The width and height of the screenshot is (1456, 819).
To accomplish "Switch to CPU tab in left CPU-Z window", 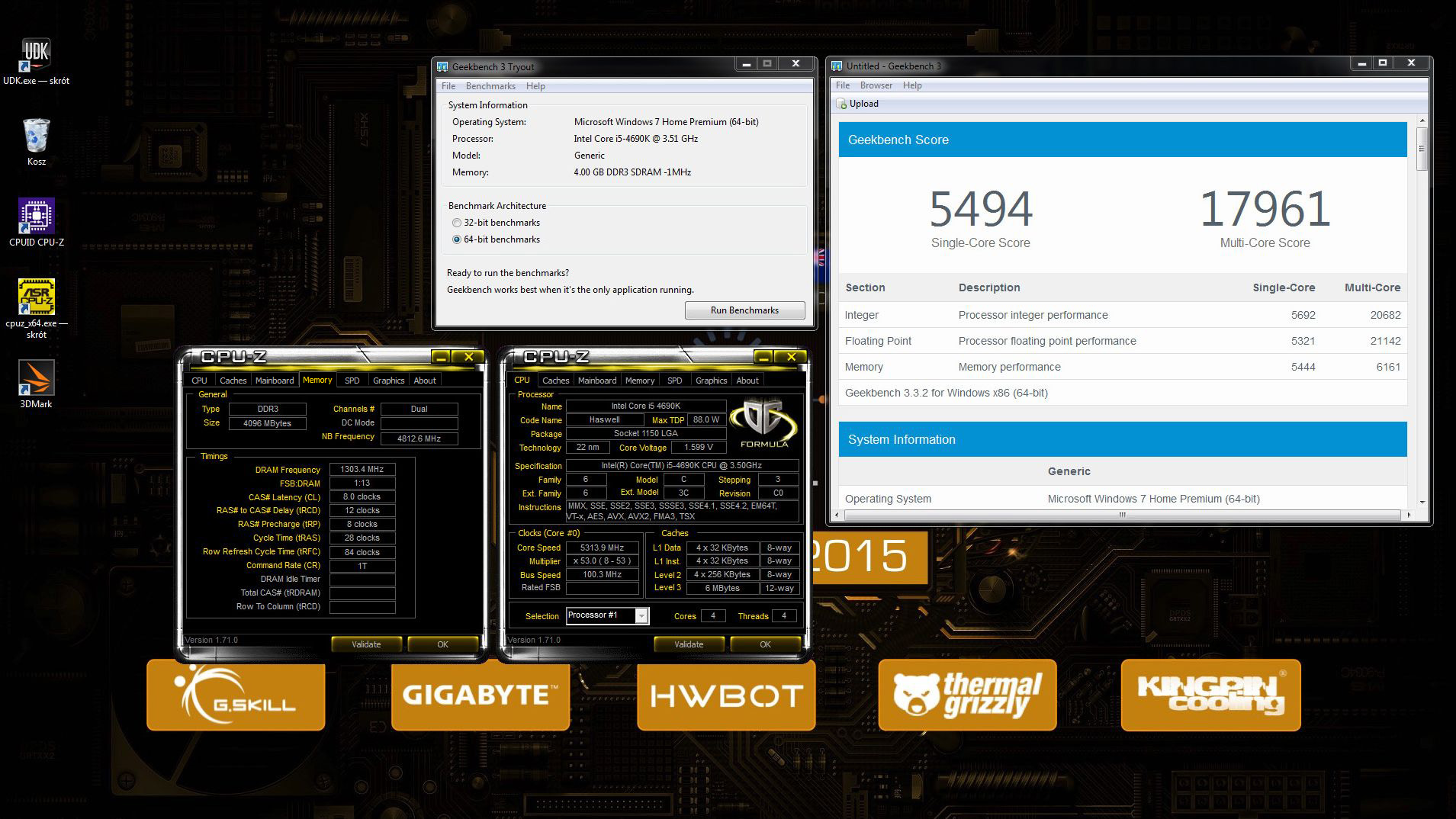I will [199, 381].
